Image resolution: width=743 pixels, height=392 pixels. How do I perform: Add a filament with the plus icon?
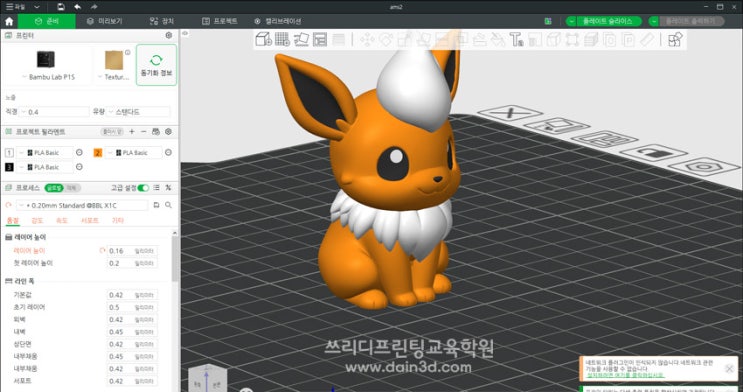[x=132, y=132]
